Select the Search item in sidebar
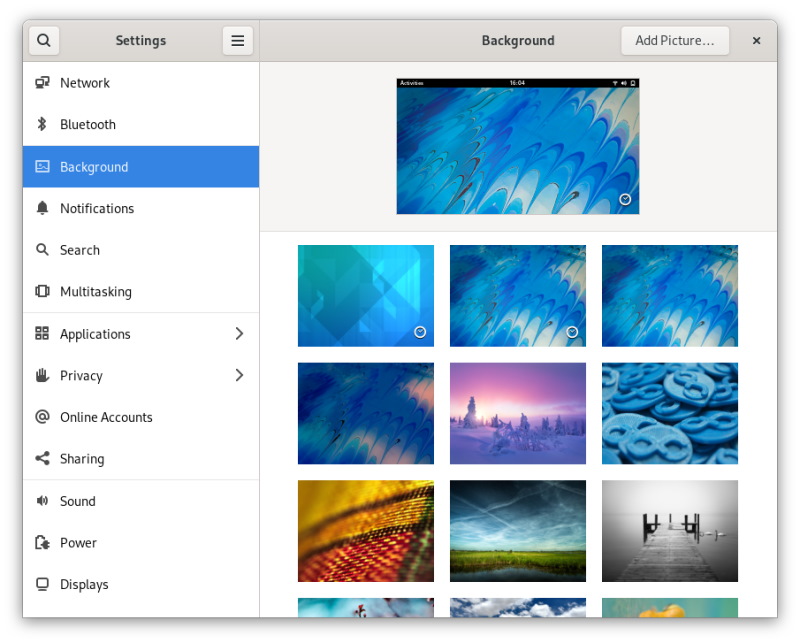The width and height of the screenshot is (800, 643). pyautogui.click(x=80, y=250)
